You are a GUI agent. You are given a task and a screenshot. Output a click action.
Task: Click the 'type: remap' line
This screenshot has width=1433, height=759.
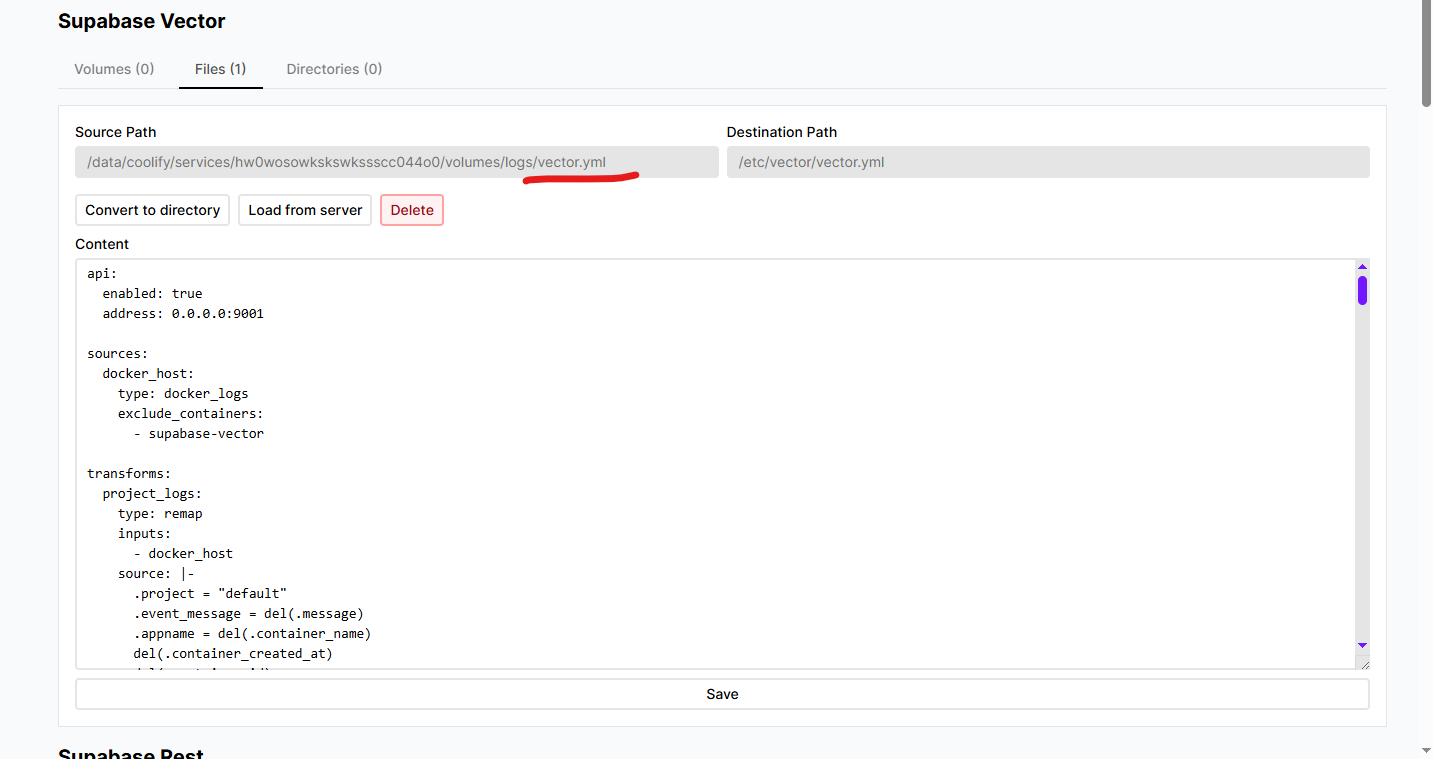(160, 514)
